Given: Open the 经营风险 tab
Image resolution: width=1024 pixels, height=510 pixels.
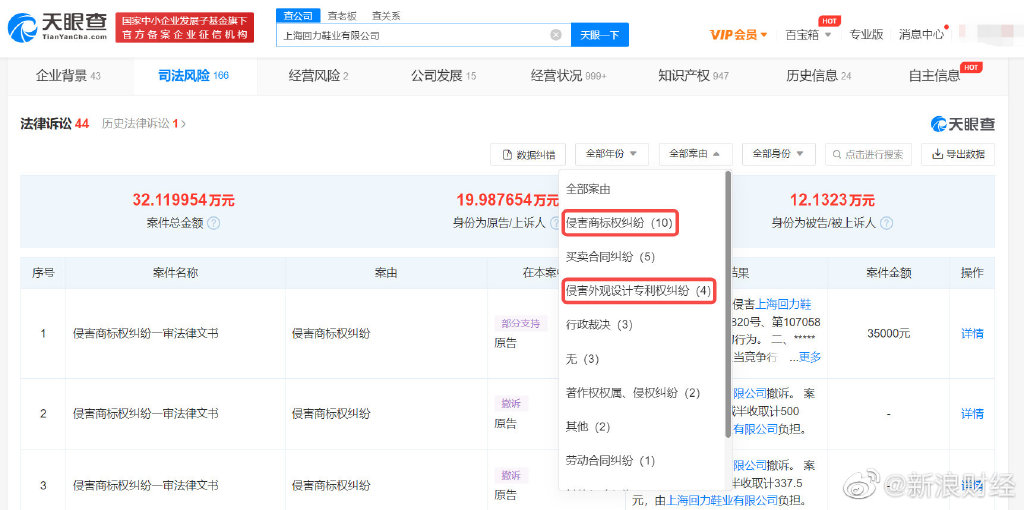Looking at the screenshot, I should [x=318, y=76].
